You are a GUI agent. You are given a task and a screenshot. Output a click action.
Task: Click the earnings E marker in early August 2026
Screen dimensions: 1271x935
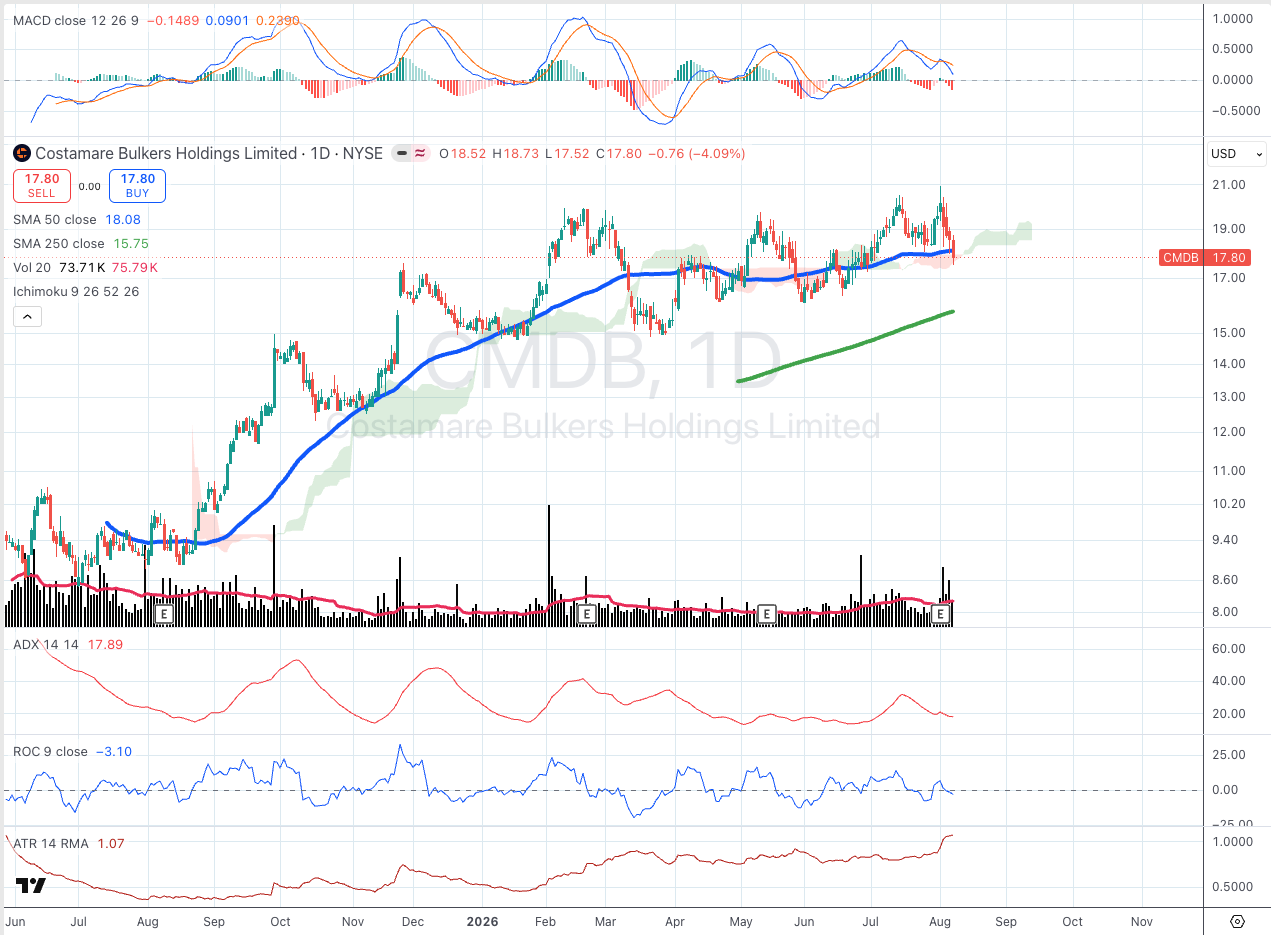pyautogui.click(x=940, y=613)
